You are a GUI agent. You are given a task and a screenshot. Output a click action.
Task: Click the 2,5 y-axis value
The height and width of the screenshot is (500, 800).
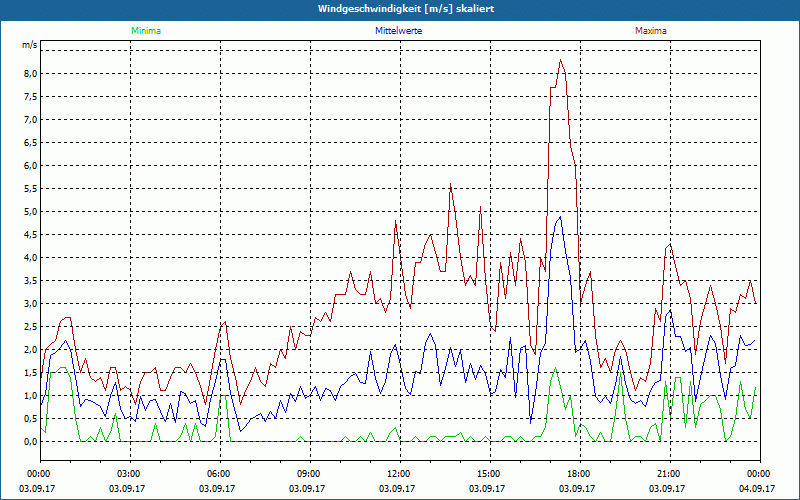pyautogui.click(x=31, y=326)
